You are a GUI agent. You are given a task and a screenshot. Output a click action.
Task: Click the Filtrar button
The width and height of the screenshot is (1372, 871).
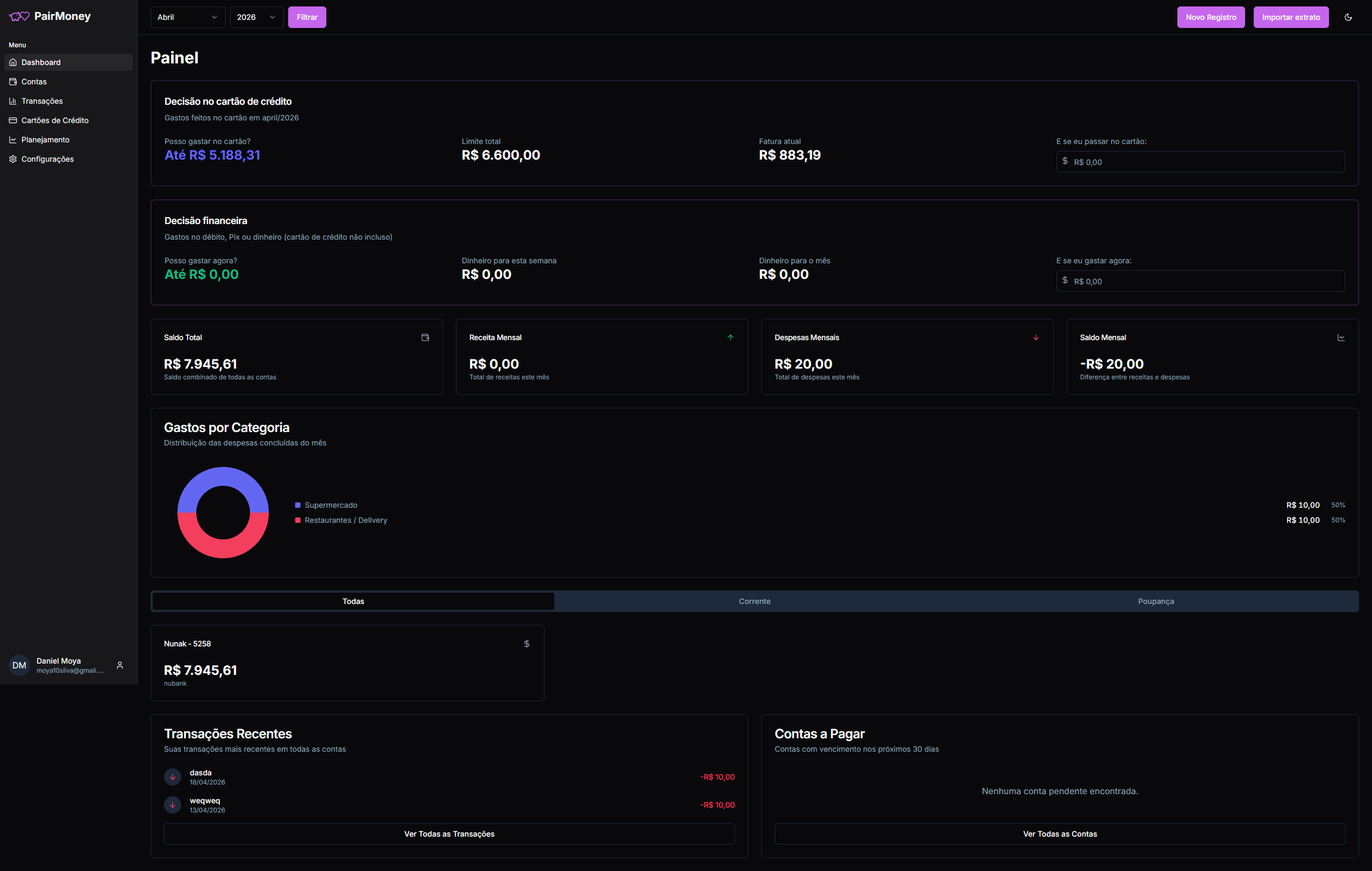(x=307, y=17)
